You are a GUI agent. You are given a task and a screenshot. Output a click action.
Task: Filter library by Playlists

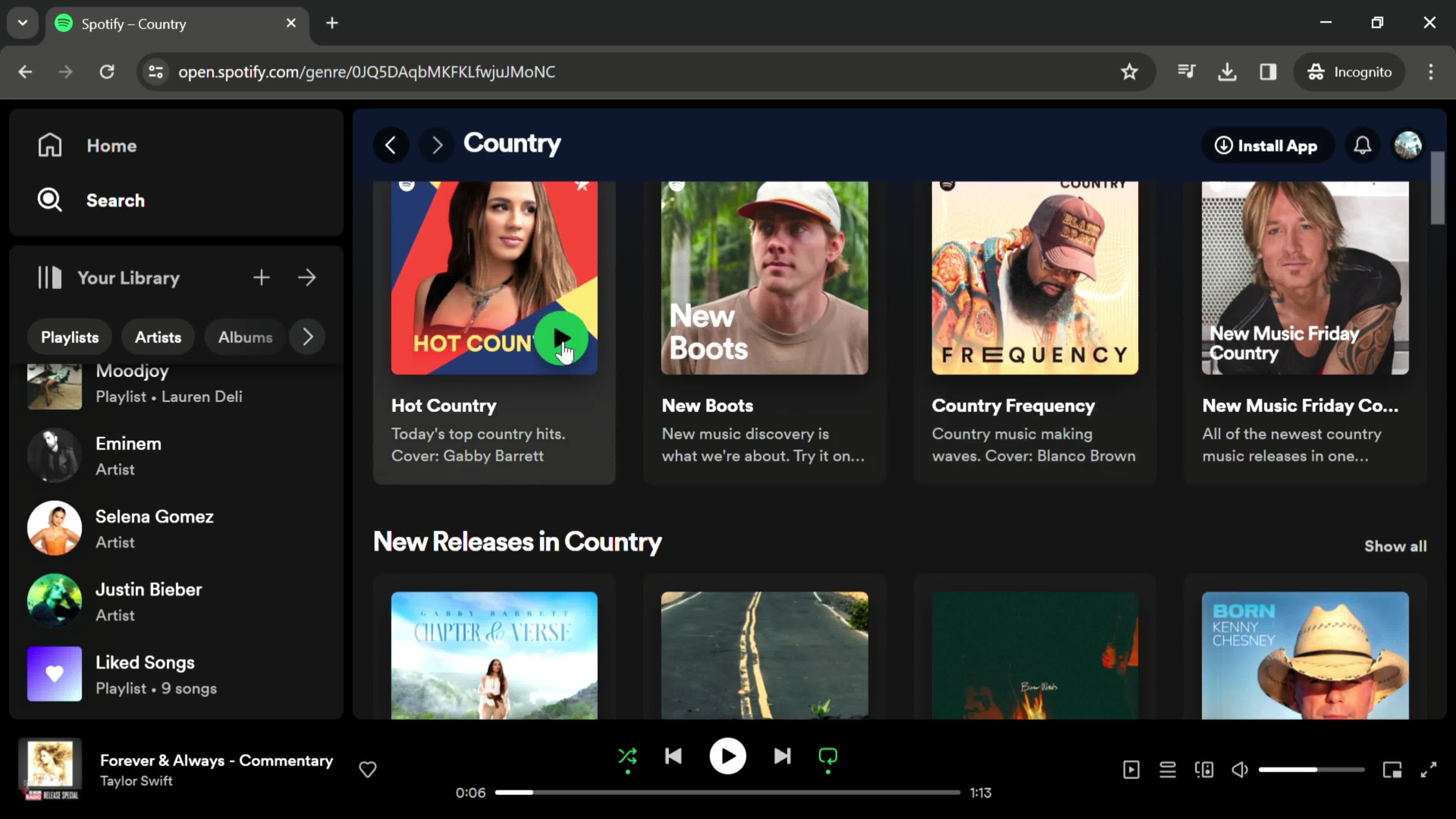(x=69, y=337)
